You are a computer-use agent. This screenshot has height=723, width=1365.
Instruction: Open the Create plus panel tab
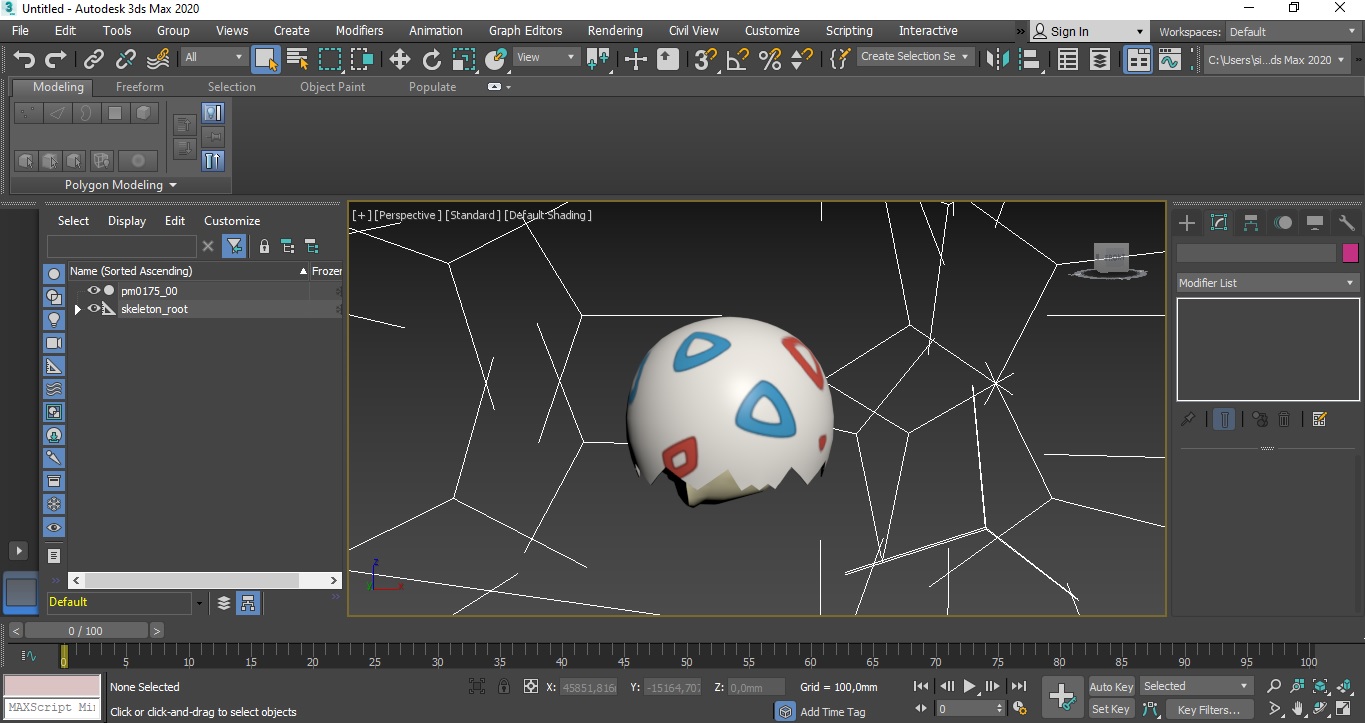pyautogui.click(x=1187, y=223)
